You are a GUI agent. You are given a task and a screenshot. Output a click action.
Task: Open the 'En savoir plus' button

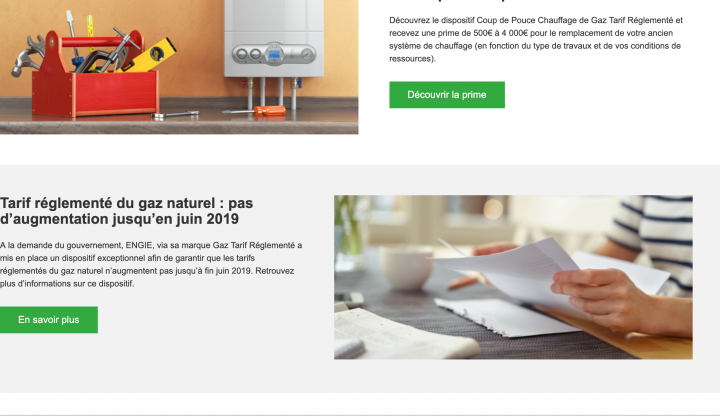click(x=49, y=320)
